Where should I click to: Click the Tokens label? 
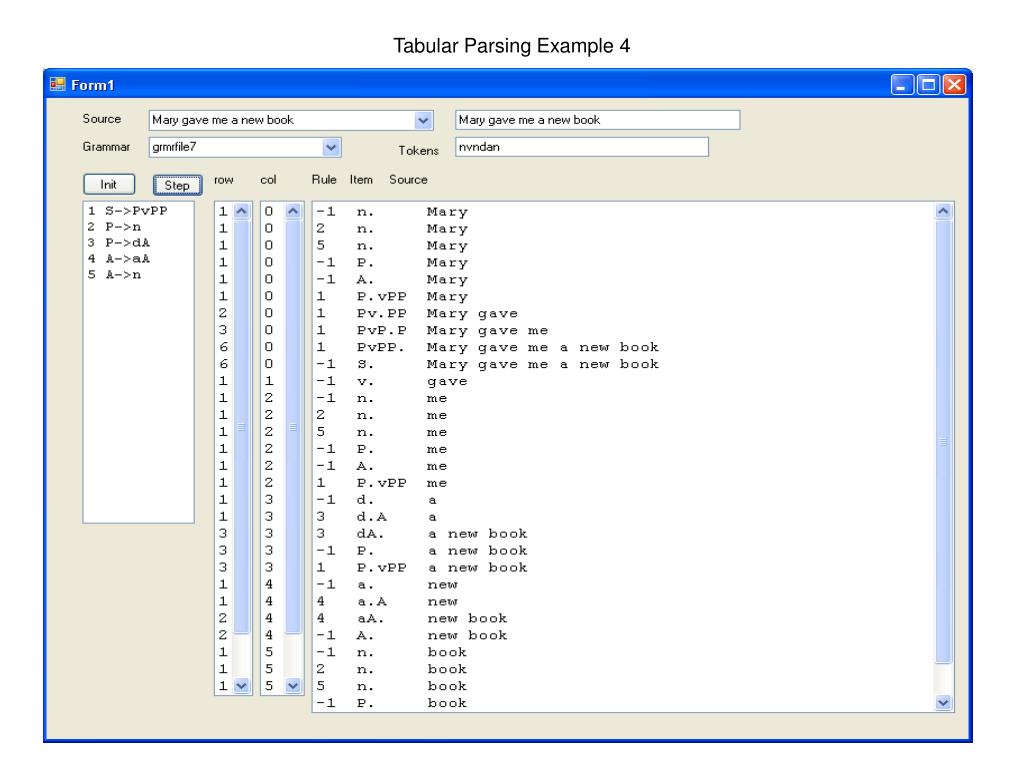pos(419,150)
